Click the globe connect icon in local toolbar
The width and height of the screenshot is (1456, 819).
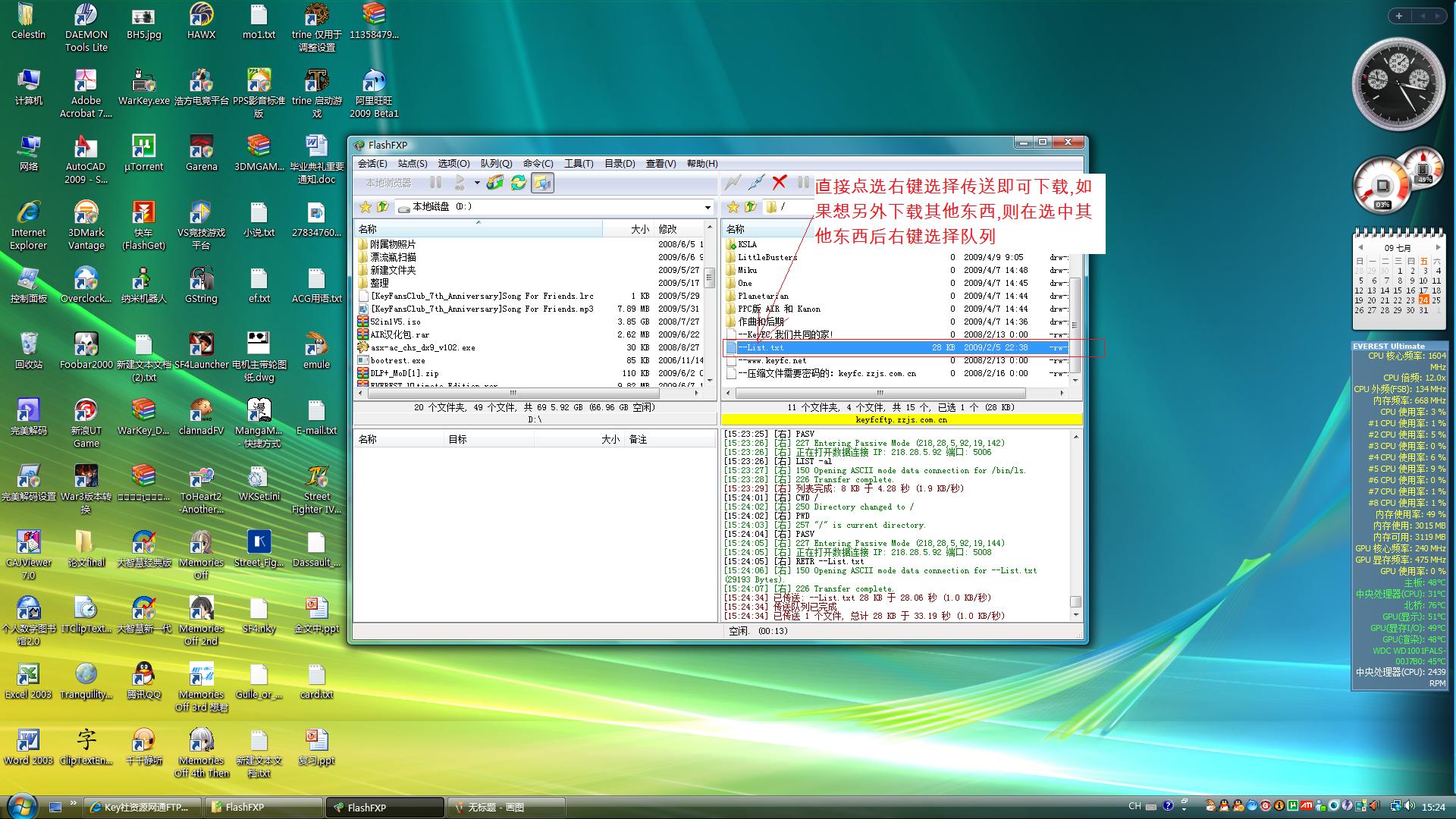[x=495, y=183]
